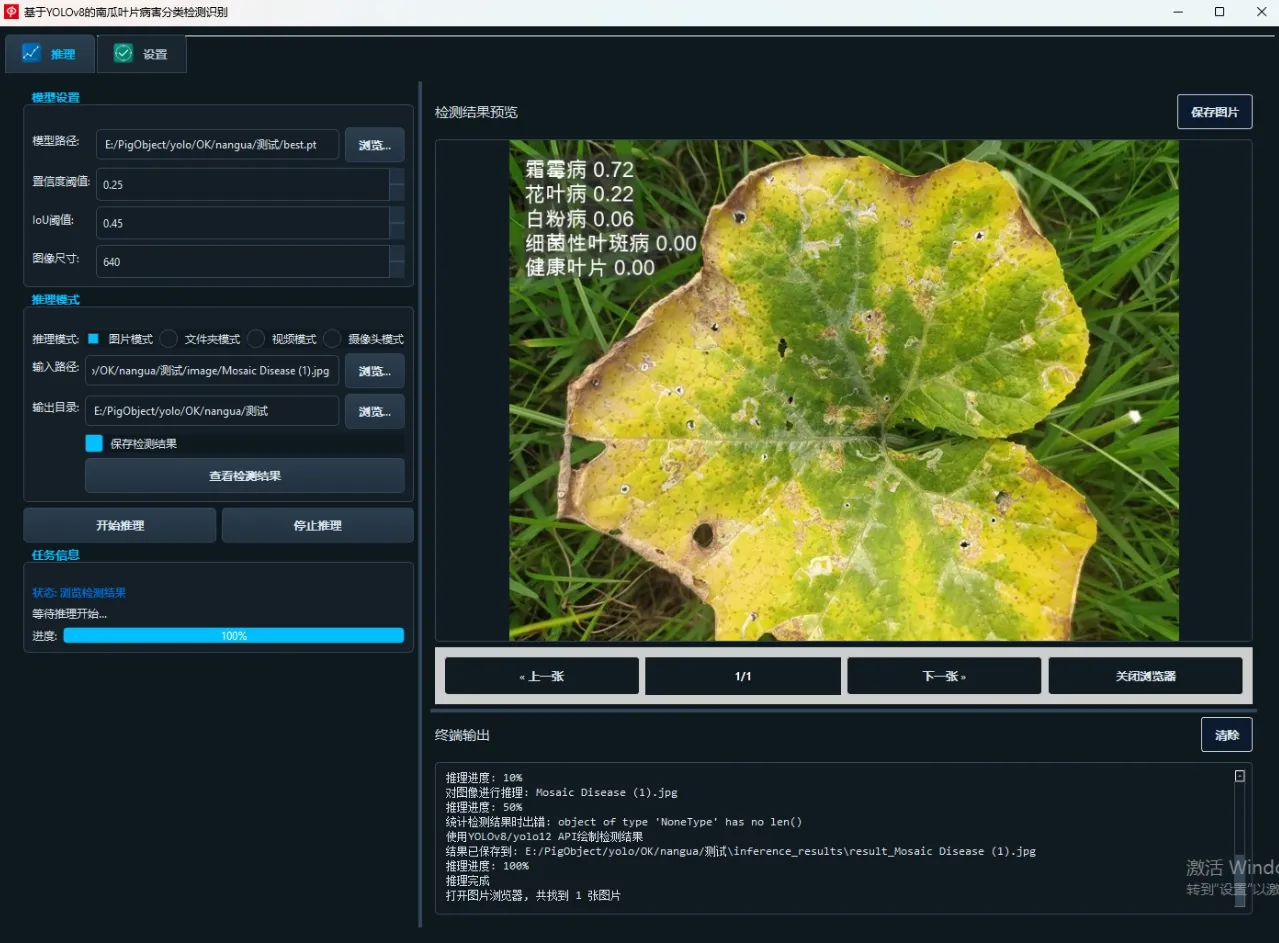Increase the 图像尺寸 spinner value

click(397, 253)
